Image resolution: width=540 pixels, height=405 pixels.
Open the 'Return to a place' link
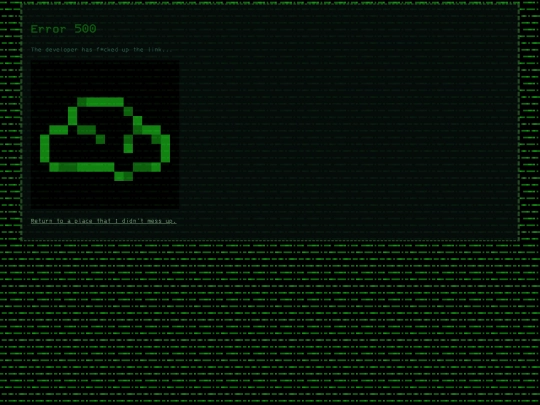103,221
